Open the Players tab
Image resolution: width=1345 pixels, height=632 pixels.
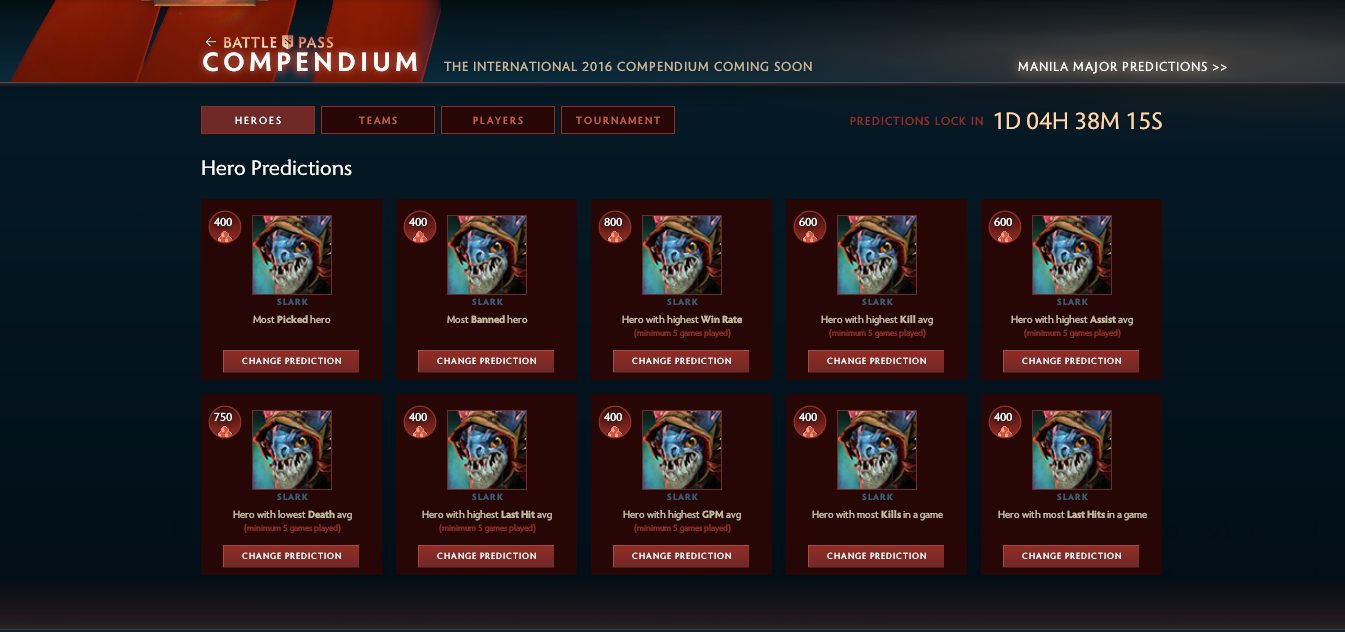pos(498,120)
